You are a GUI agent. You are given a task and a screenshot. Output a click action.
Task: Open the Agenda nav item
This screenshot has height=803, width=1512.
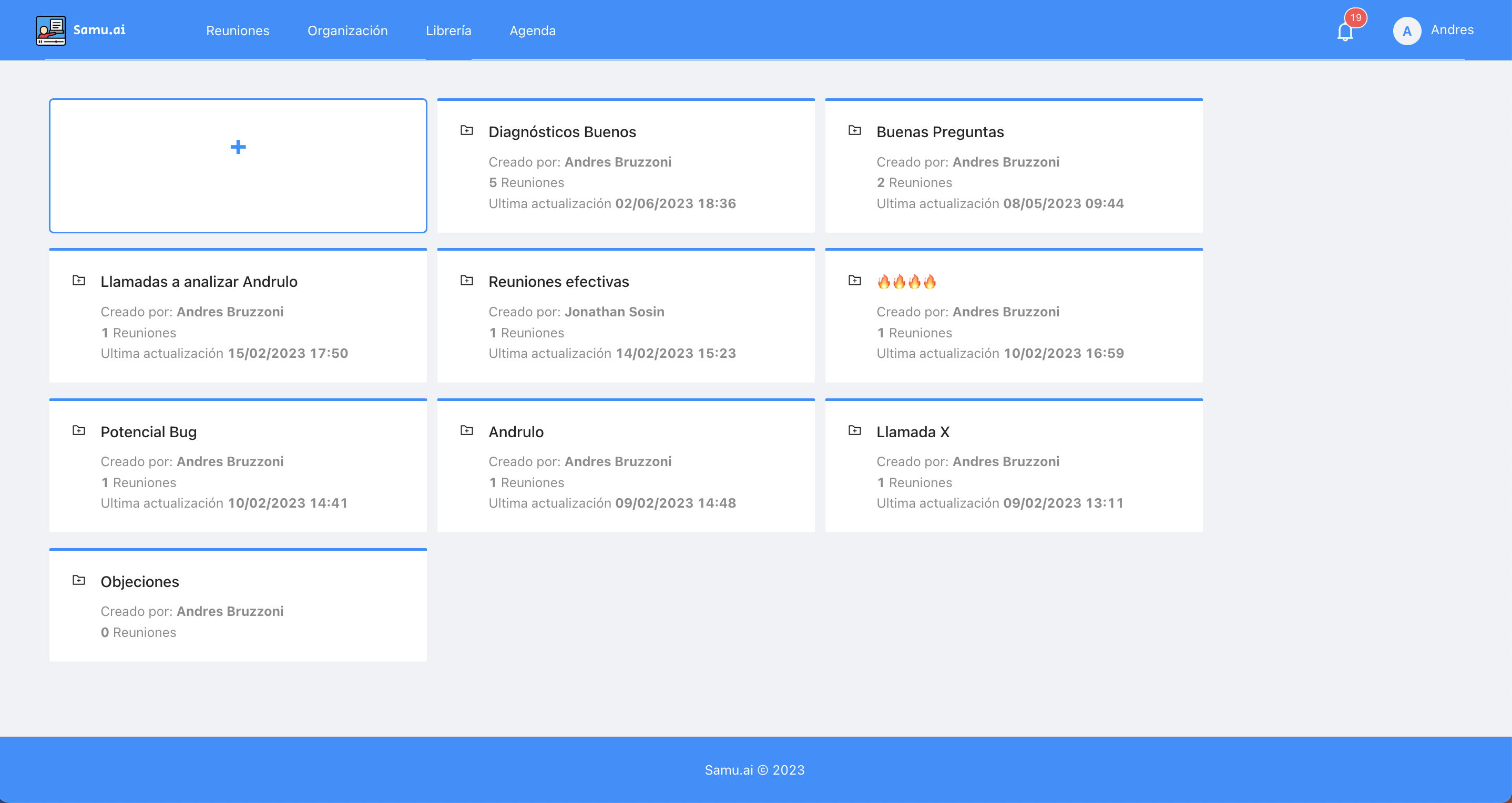(532, 30)
